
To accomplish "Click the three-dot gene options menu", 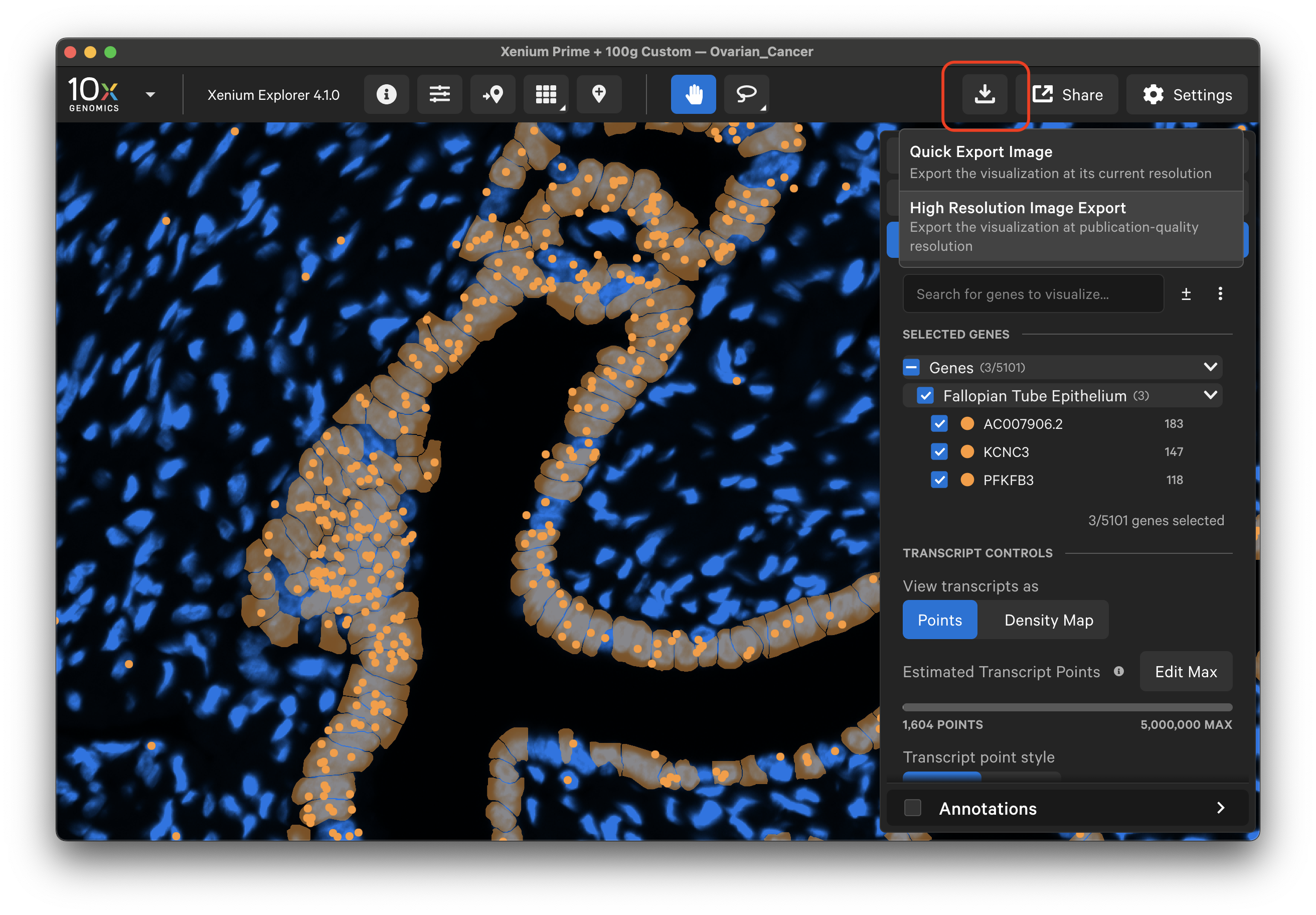I will (1220, 294).
